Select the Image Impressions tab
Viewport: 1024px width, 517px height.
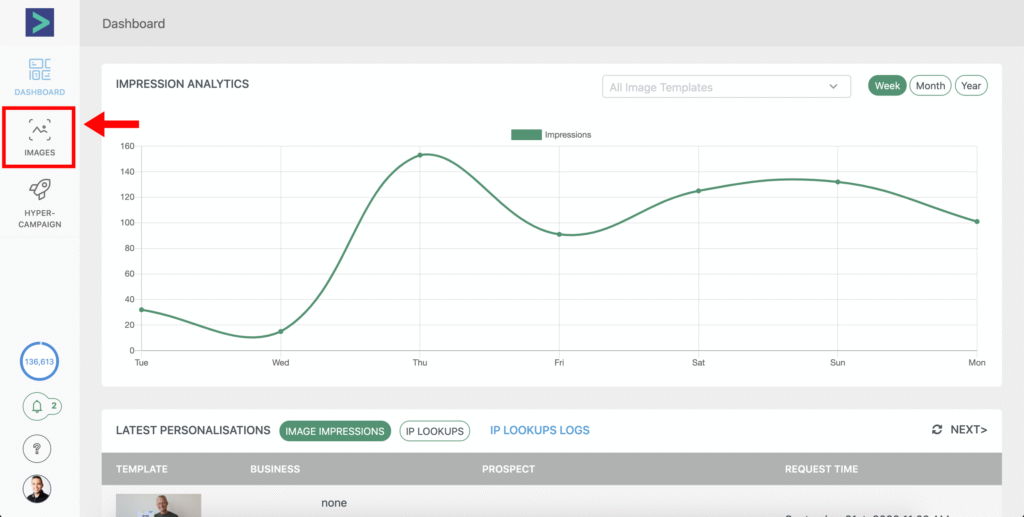[335, 431]
